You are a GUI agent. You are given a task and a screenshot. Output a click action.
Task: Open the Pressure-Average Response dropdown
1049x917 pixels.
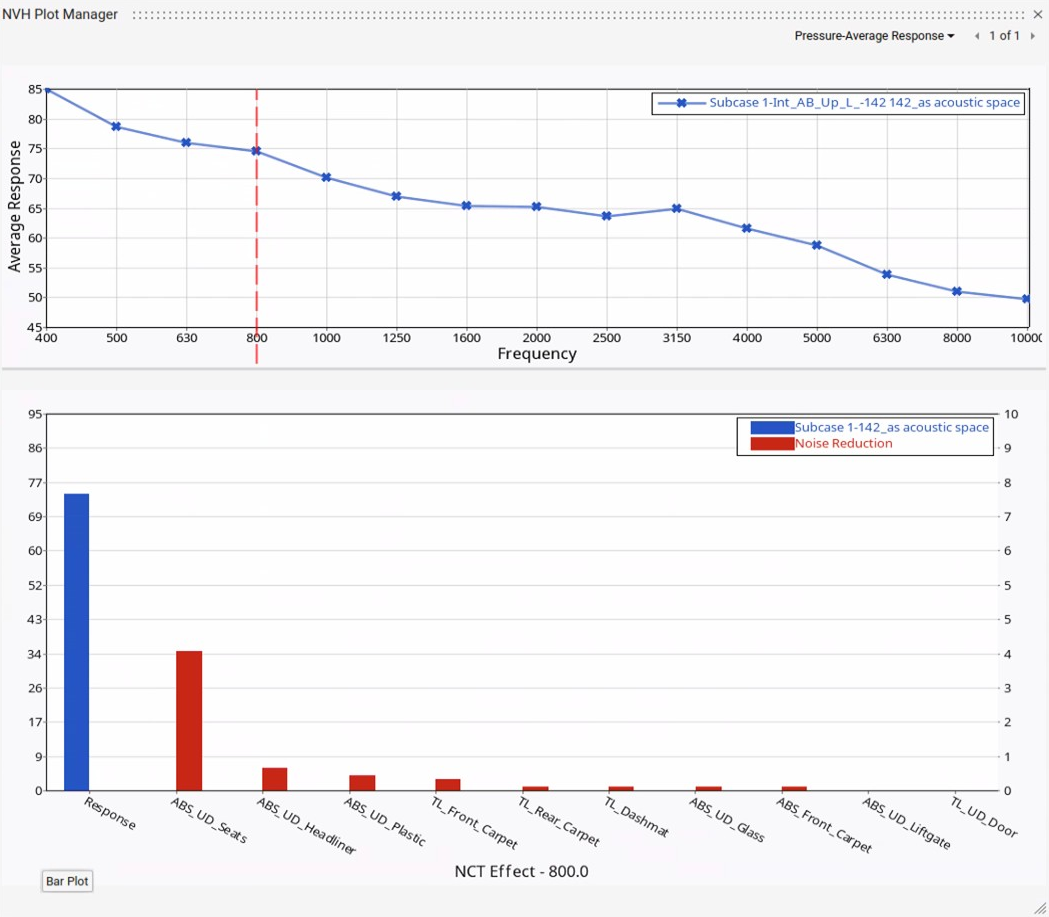874,36
